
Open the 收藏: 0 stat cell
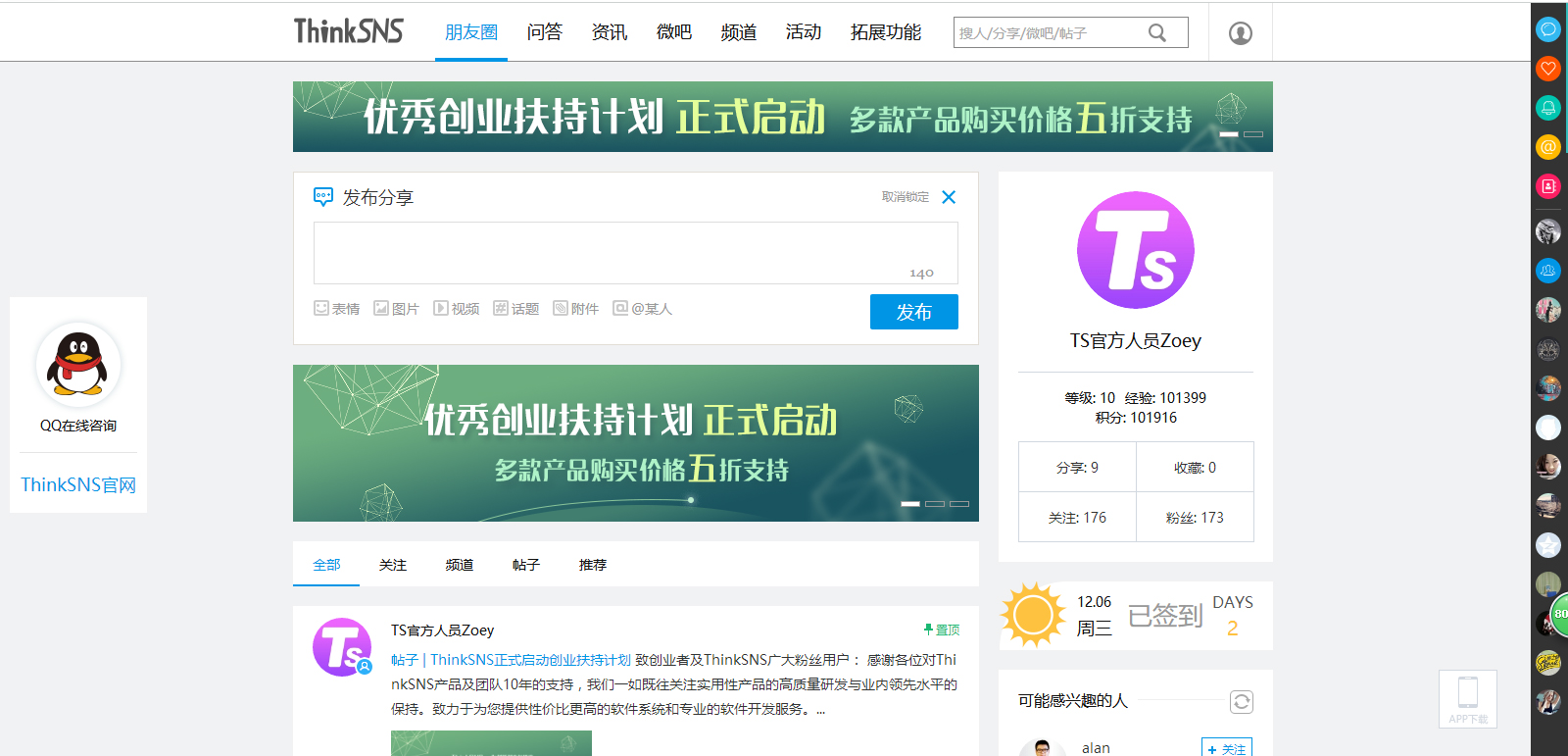1196,468
